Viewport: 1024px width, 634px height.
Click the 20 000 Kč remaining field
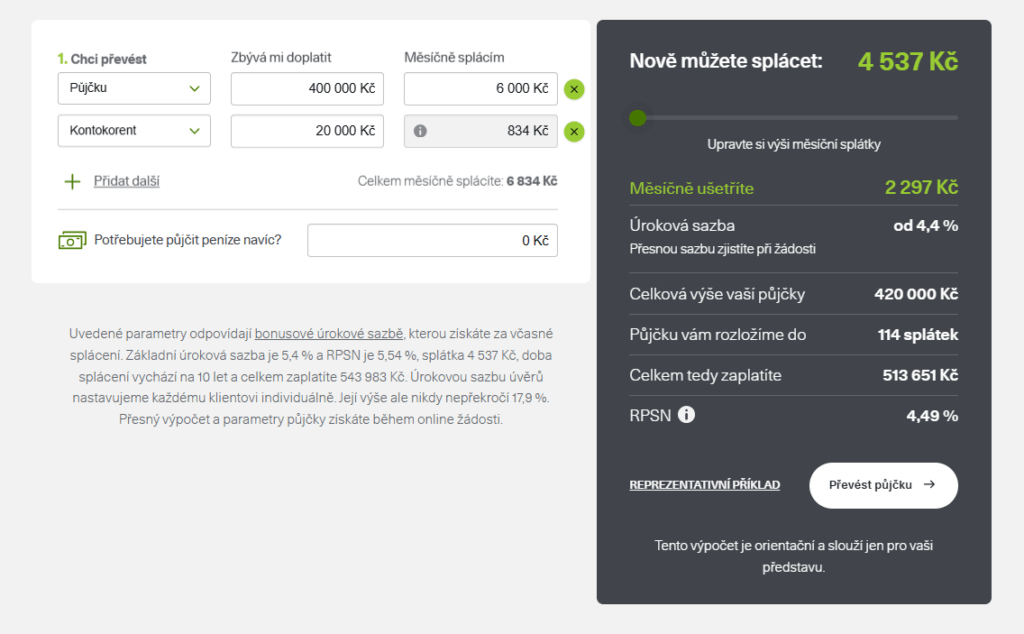click(307, 131)
